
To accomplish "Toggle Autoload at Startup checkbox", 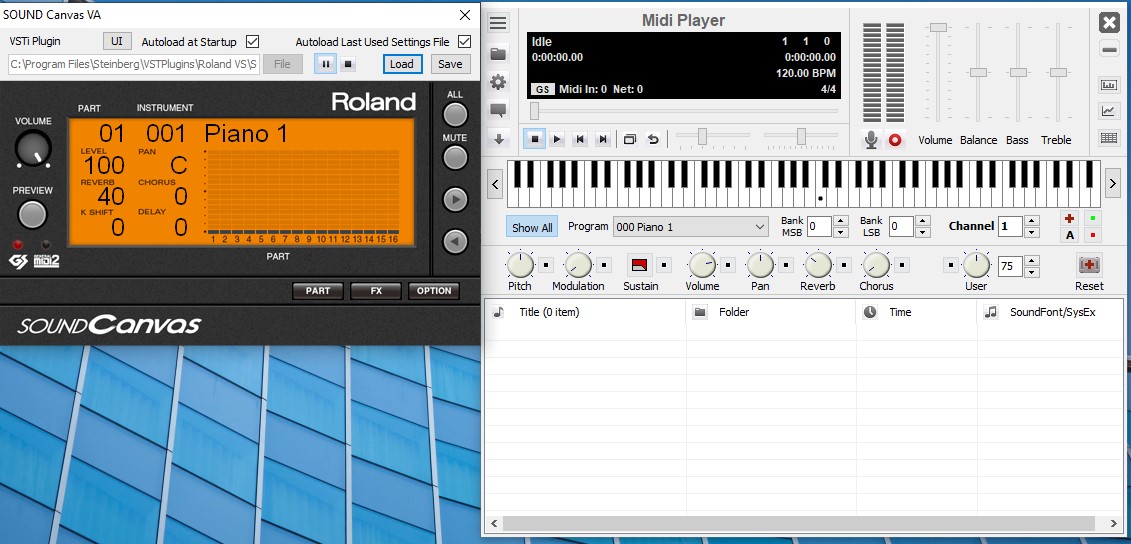I will coord(252,41).
